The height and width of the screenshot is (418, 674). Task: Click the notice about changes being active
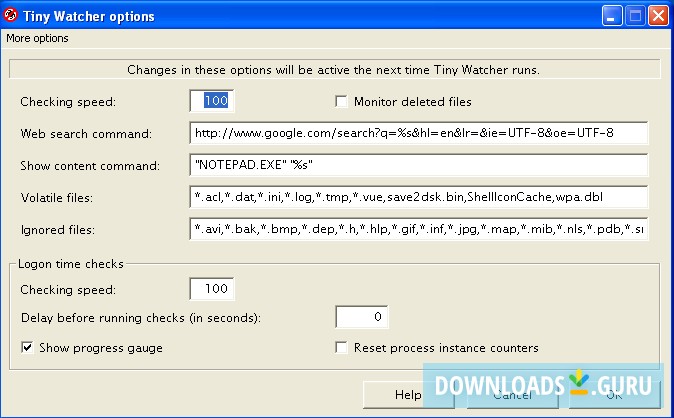pos(334,70)
